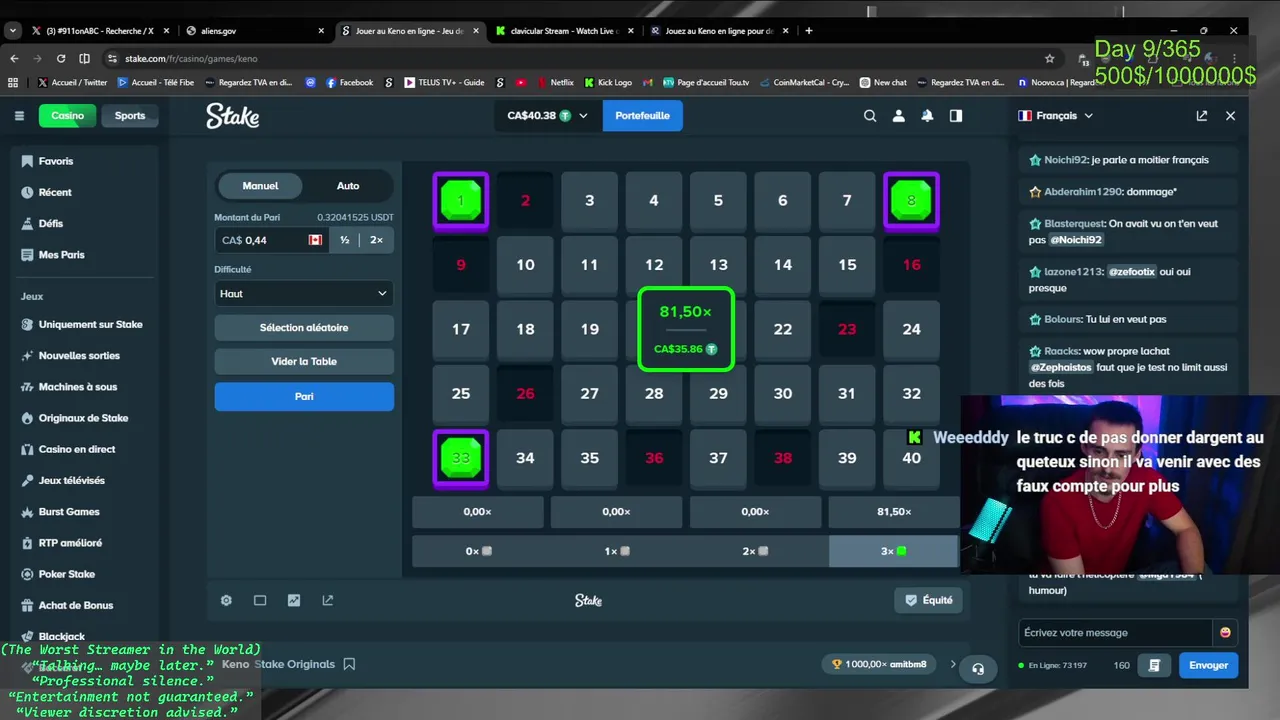Go back in the browser

click(14, 59)
